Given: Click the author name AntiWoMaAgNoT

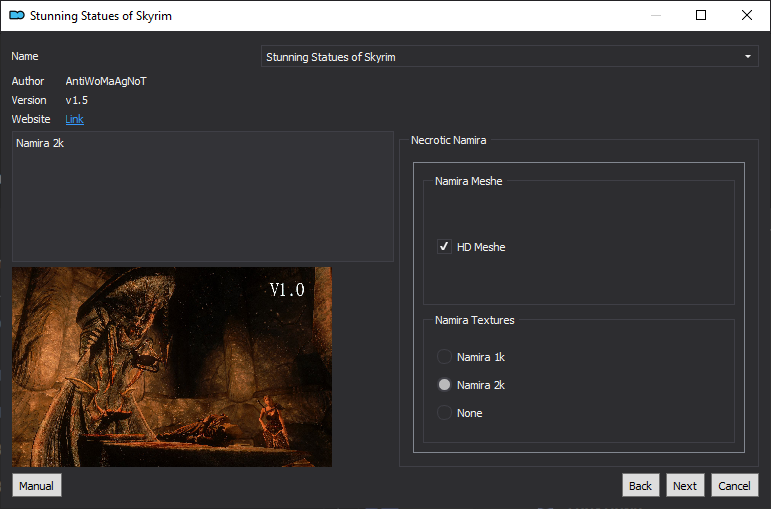Looking at the screenshot, I should pyautogui.click(x=106, y=81).
